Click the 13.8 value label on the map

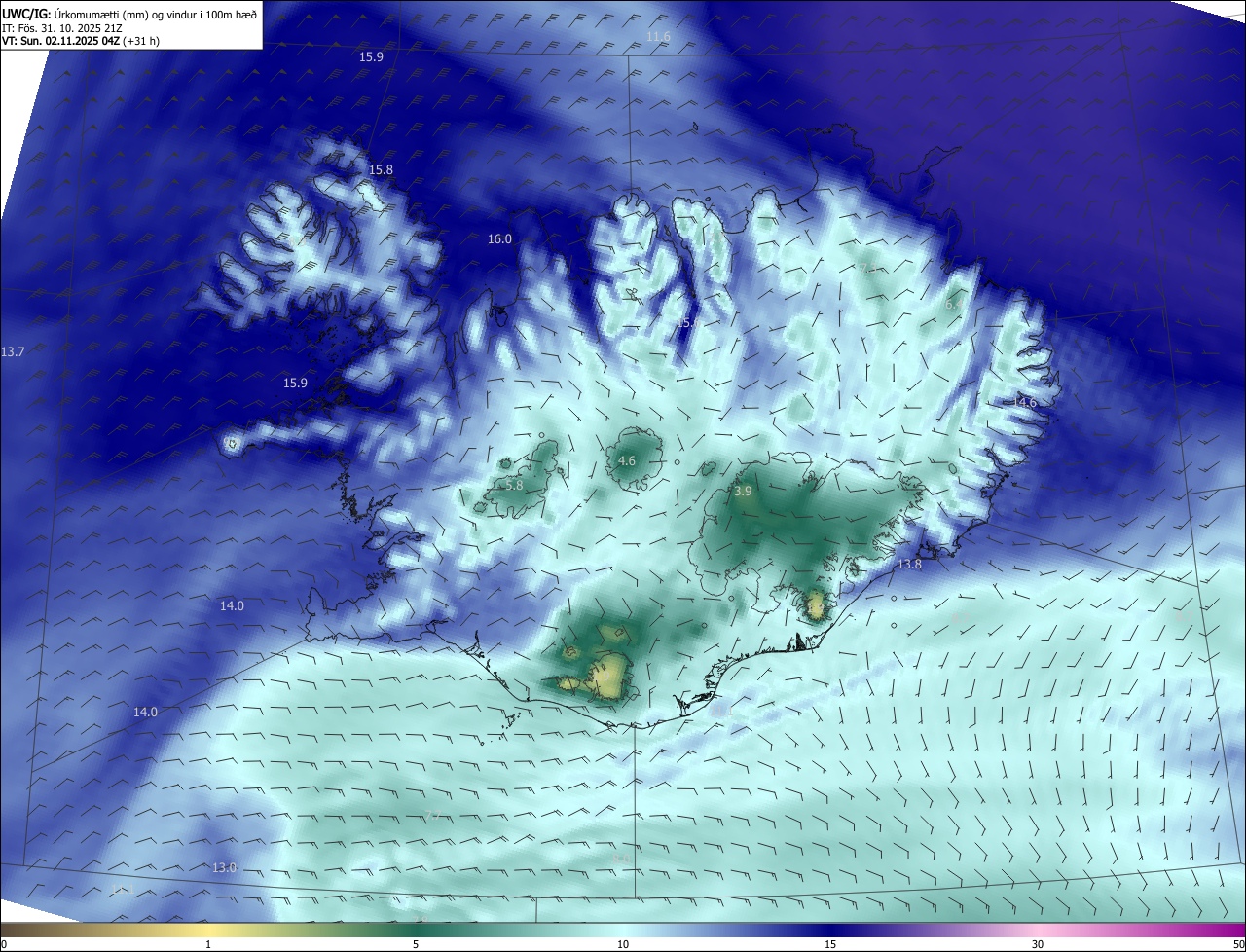click(x=909, y=565)
